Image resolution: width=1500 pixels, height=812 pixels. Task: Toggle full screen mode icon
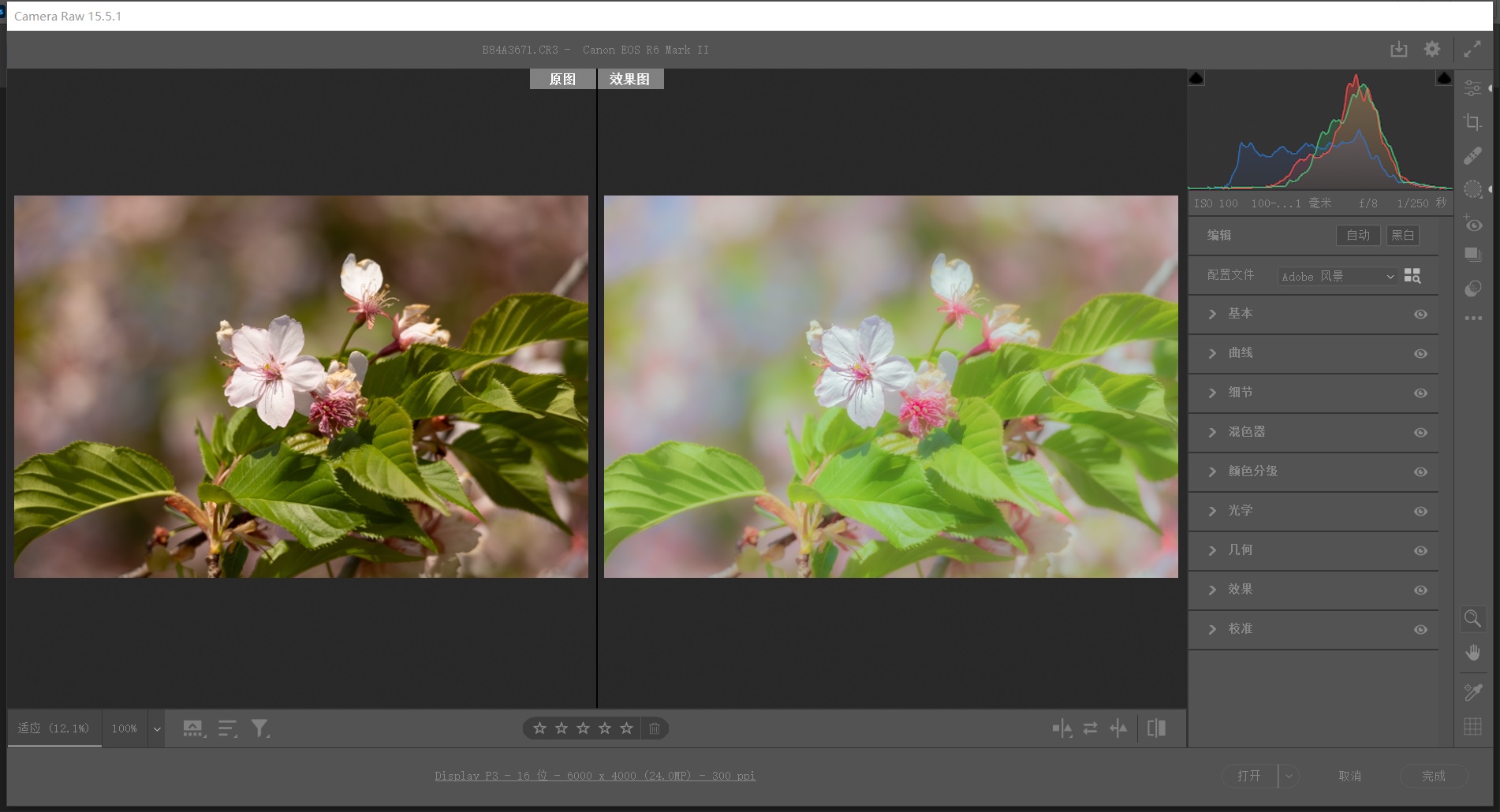pos(1472,50)
